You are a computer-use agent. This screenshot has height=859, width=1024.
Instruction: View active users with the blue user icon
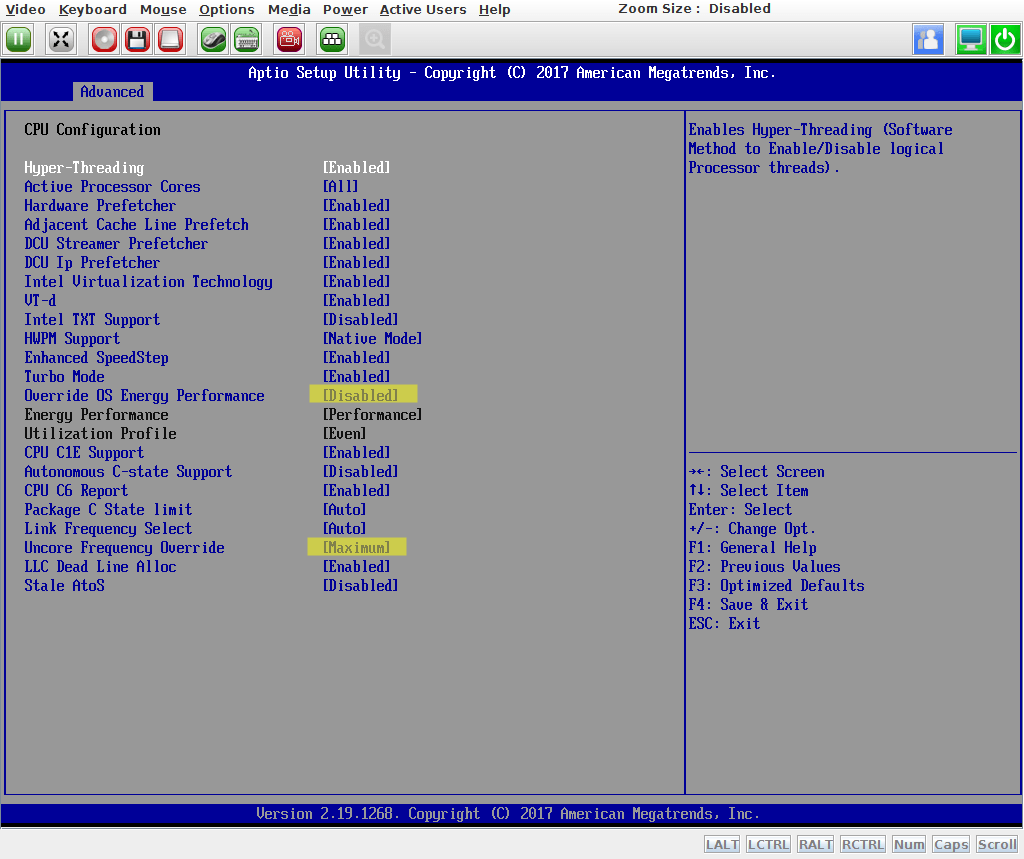click(925, 39)
